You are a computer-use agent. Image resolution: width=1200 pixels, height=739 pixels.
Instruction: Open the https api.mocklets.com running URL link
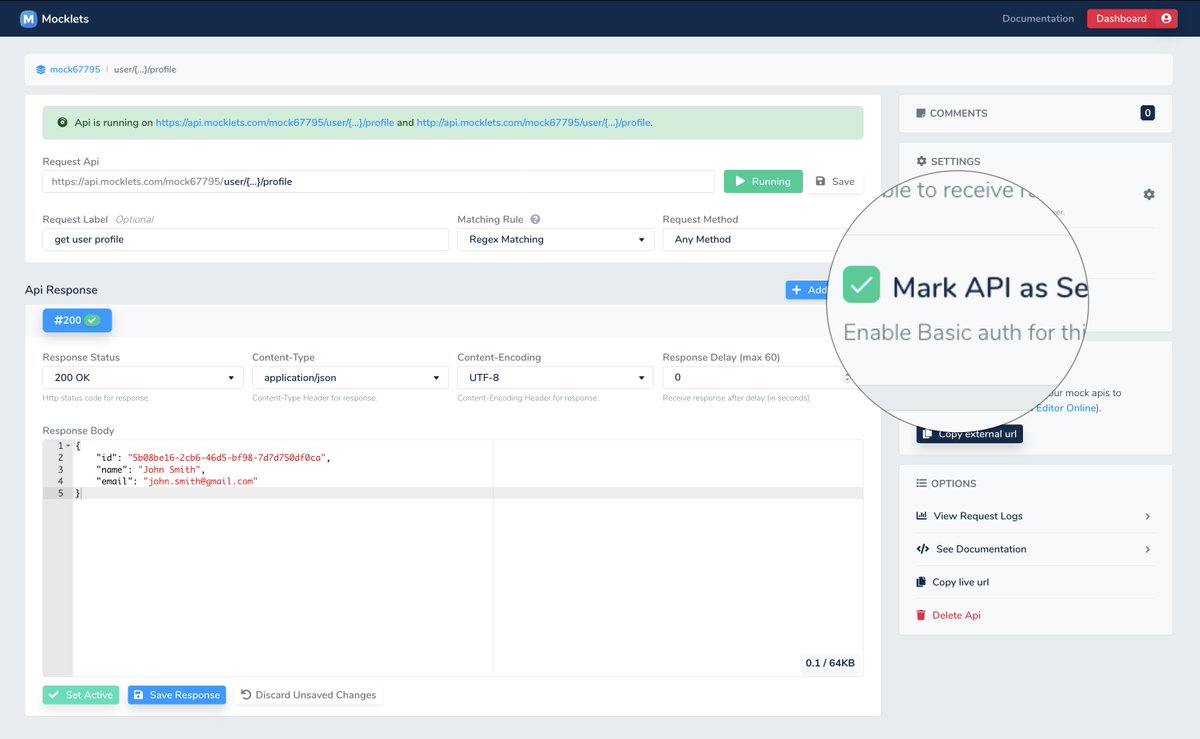(x=275, y=123)
